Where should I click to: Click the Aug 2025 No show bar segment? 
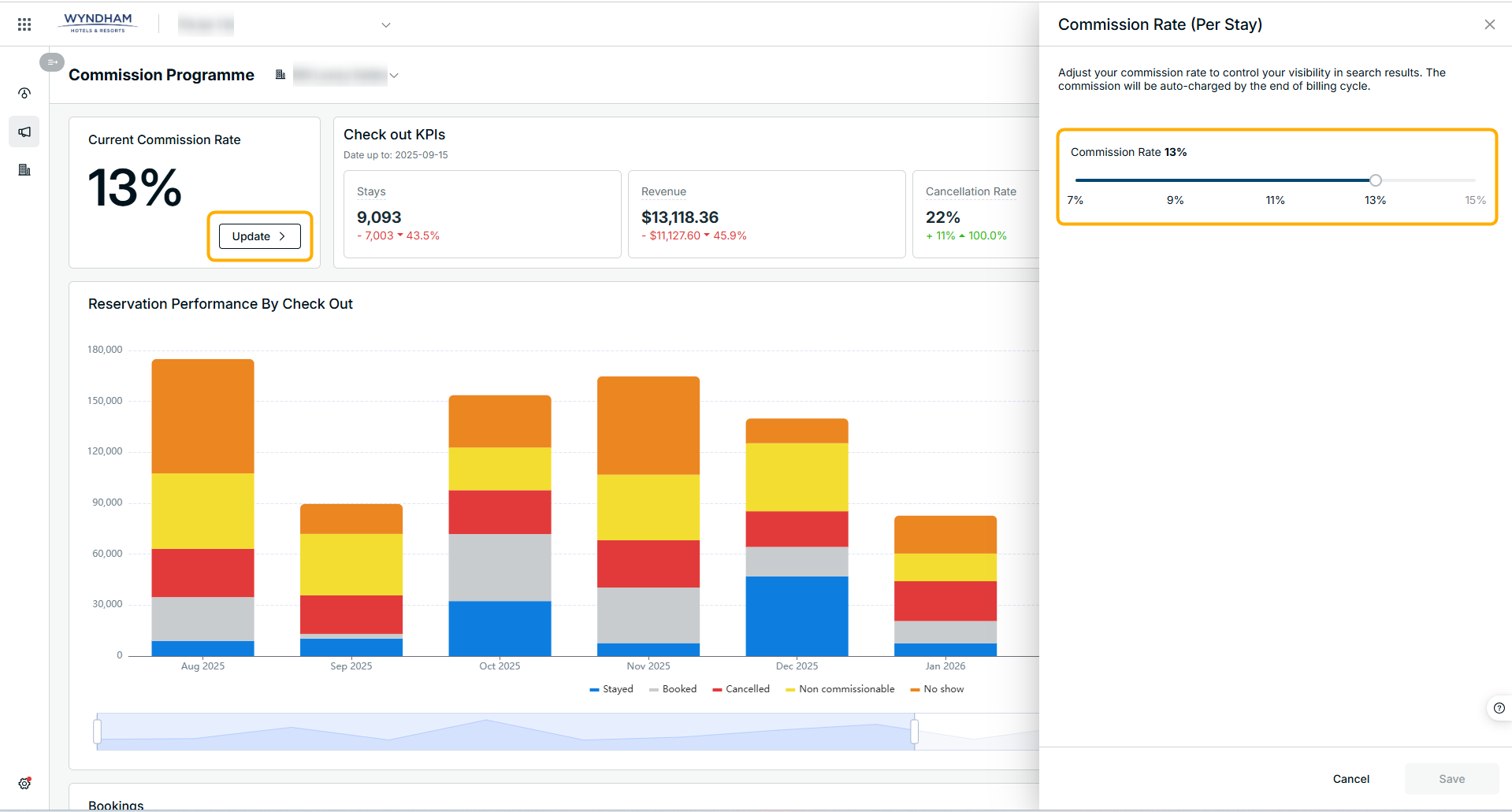click(202, 416)
